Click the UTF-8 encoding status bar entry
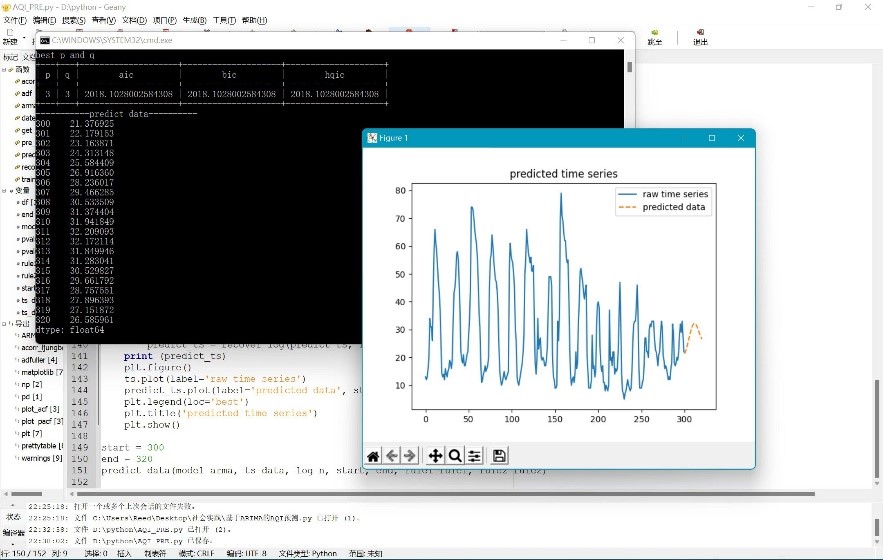 click(x=246, y=554)
